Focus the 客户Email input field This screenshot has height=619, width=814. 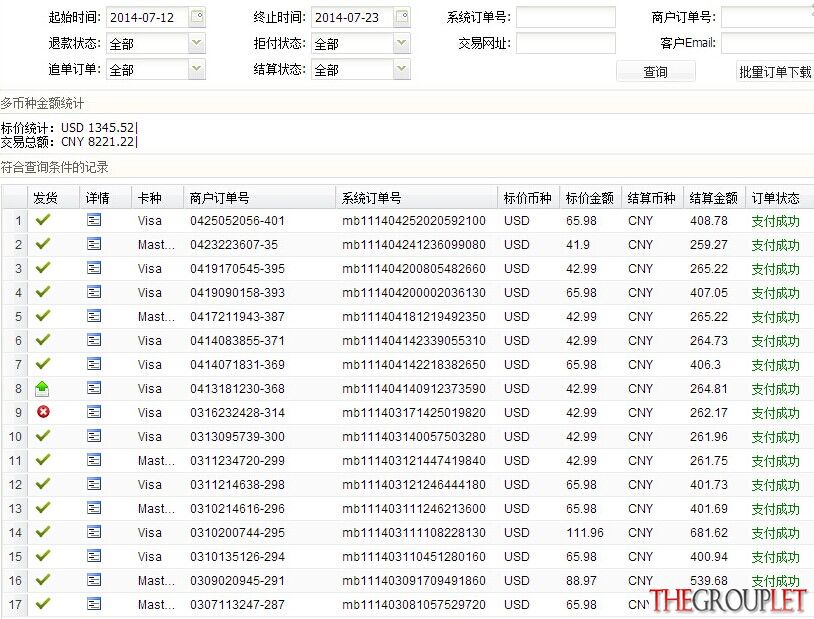[x=767, y=43]
